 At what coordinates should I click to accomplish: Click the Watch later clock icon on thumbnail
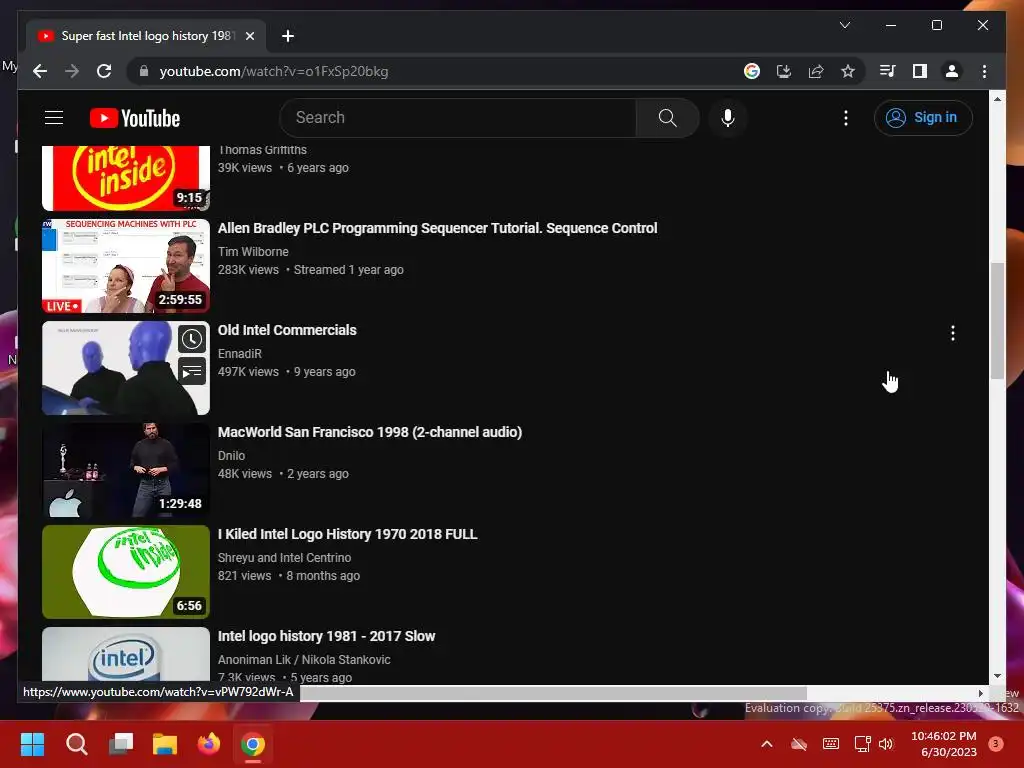pyautogui.click(x=192, y=339)
